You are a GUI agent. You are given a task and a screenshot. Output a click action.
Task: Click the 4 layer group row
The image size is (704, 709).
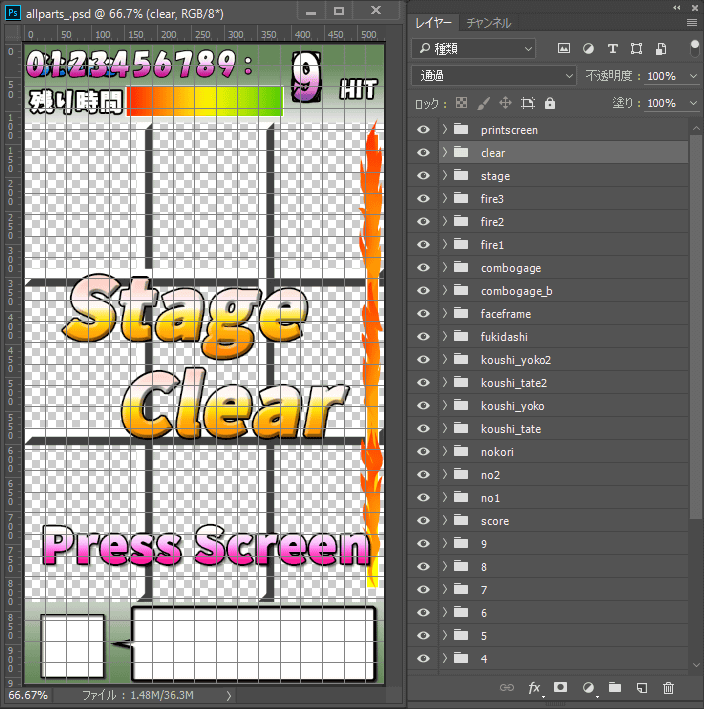tap(563, 658)
